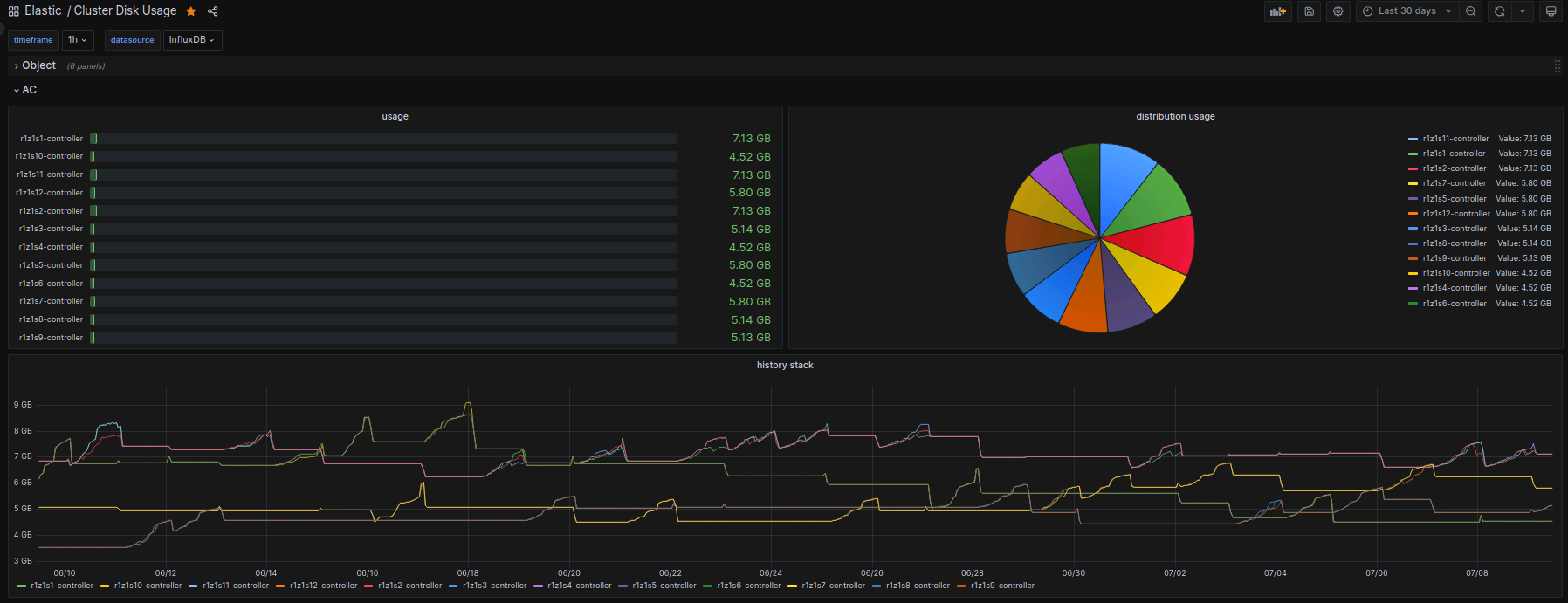
Task: Refresh the dashboard
Action: (1499, 11)
